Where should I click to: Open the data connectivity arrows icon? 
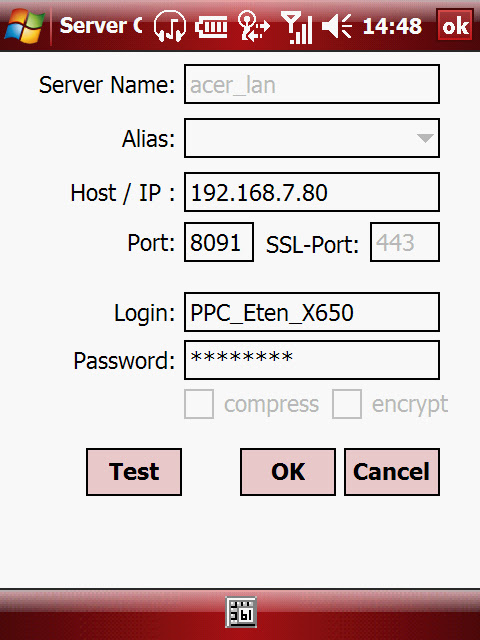(253, 27)
